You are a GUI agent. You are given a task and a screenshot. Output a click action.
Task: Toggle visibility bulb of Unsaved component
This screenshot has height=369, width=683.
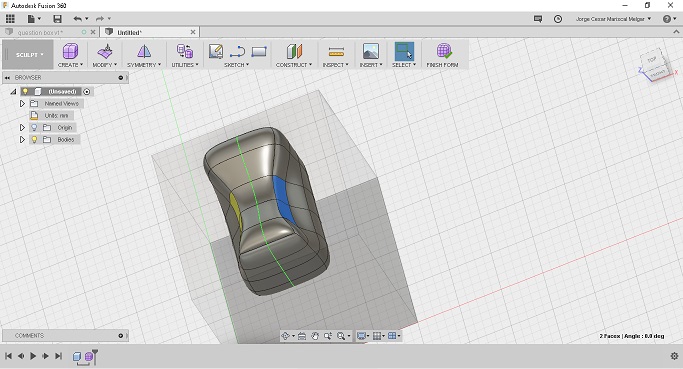[x=25, y=91]
